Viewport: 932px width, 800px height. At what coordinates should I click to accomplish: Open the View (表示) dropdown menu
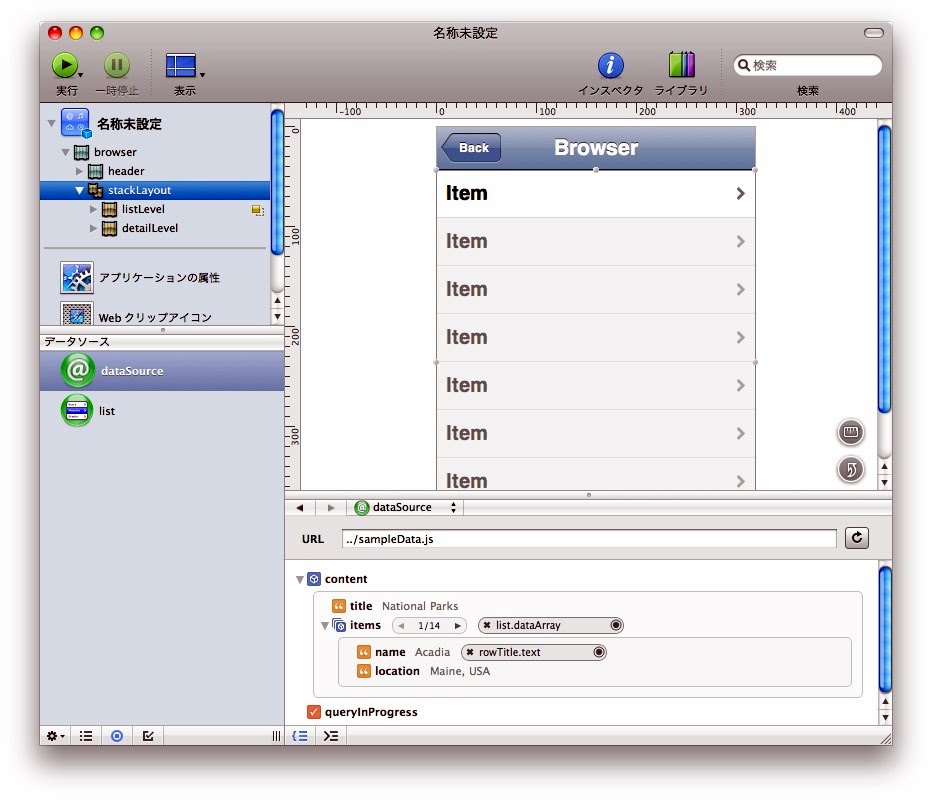pyautogui.click(x=184, y=67)
